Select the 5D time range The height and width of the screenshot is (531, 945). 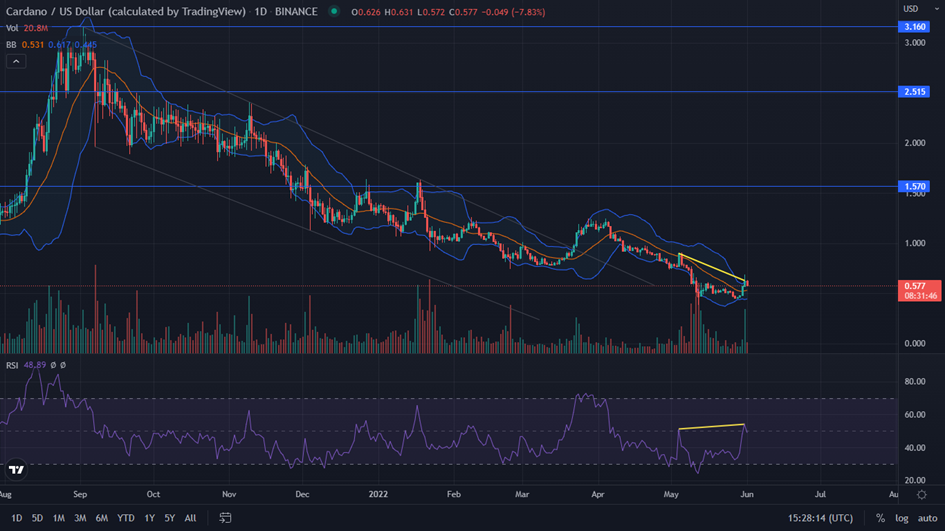[x=37, y=518]
